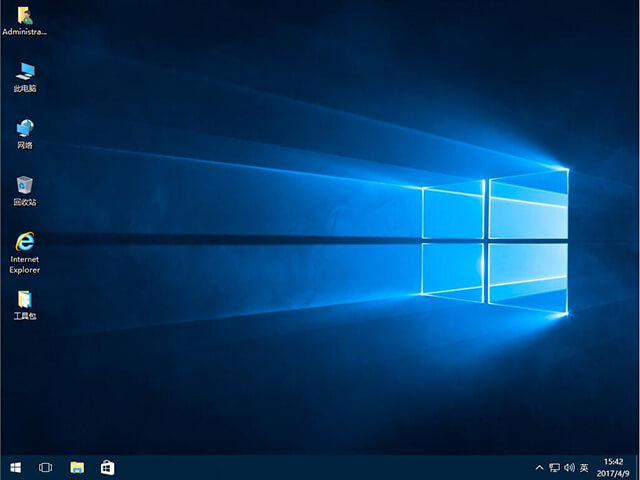
Task: Open the volume speaker tray icon
Action: pos(569,467)
